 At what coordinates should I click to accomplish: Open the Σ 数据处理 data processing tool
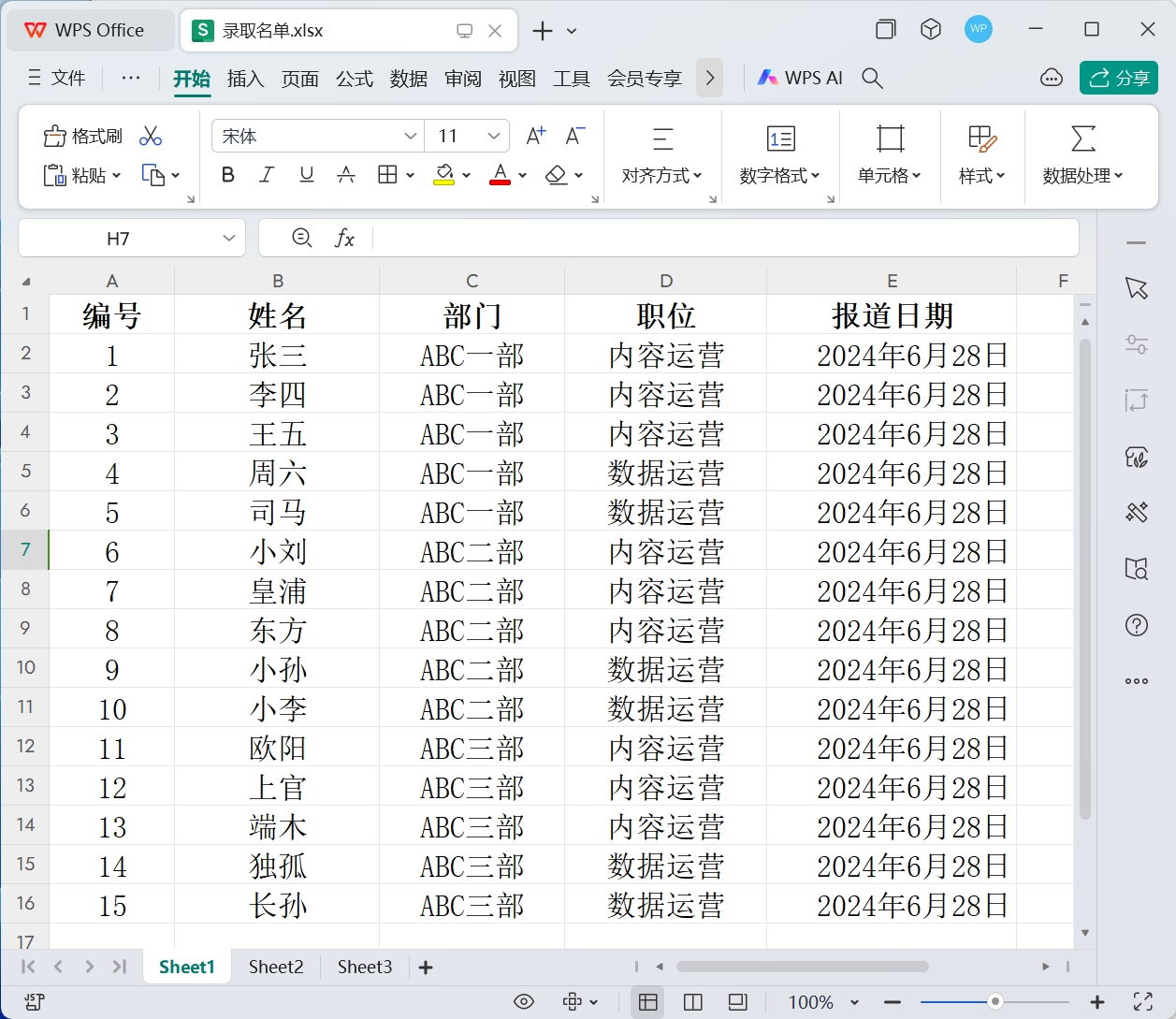click(x=1082, y=154)
